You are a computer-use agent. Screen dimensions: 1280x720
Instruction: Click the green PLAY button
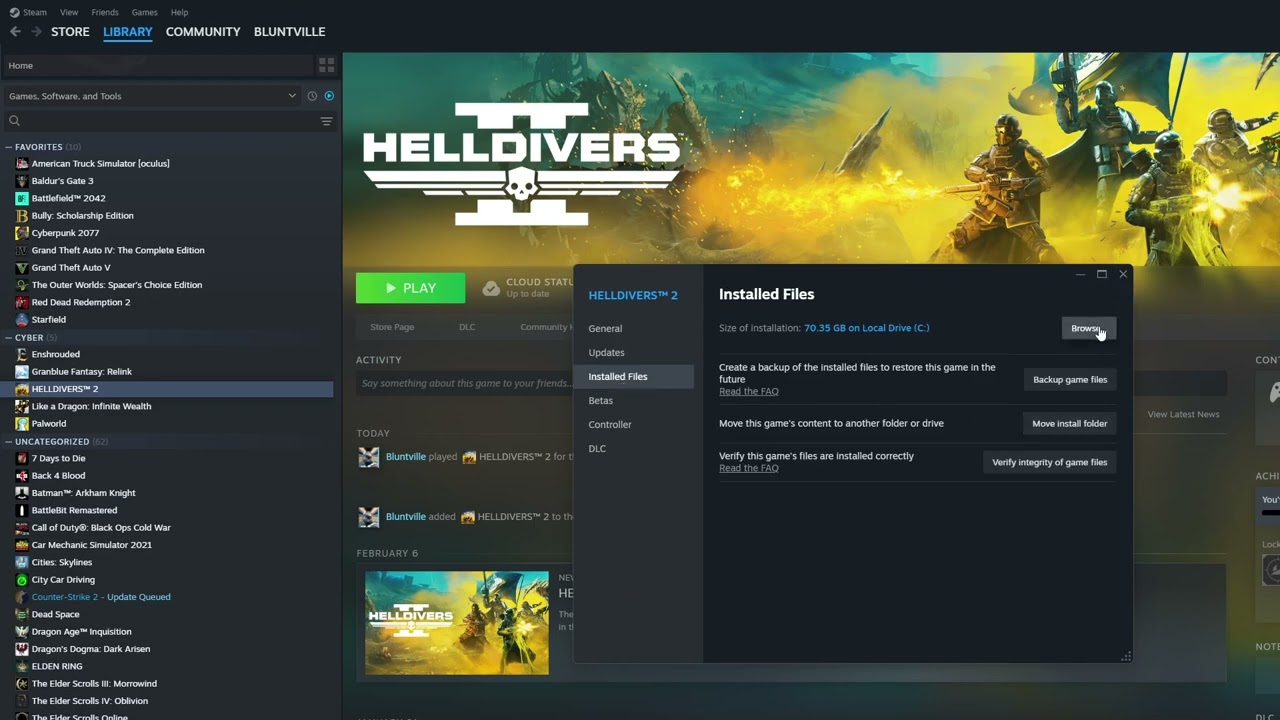411,288
